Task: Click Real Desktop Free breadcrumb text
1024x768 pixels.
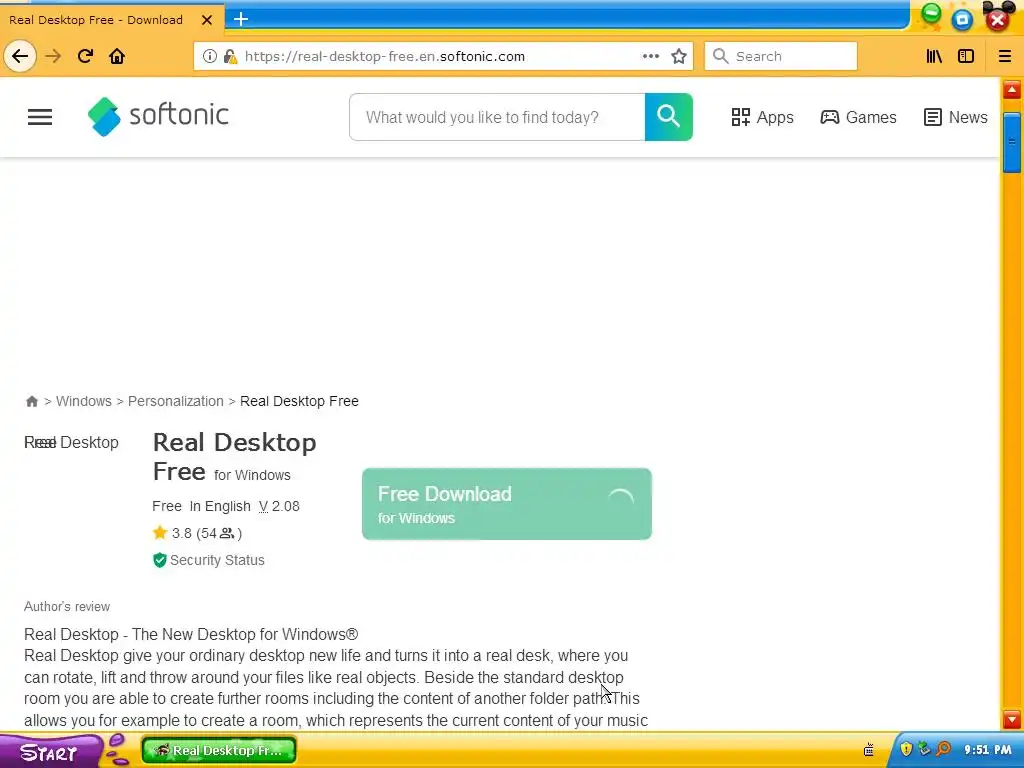Action: pyautogui.click(x=299, y=401)
